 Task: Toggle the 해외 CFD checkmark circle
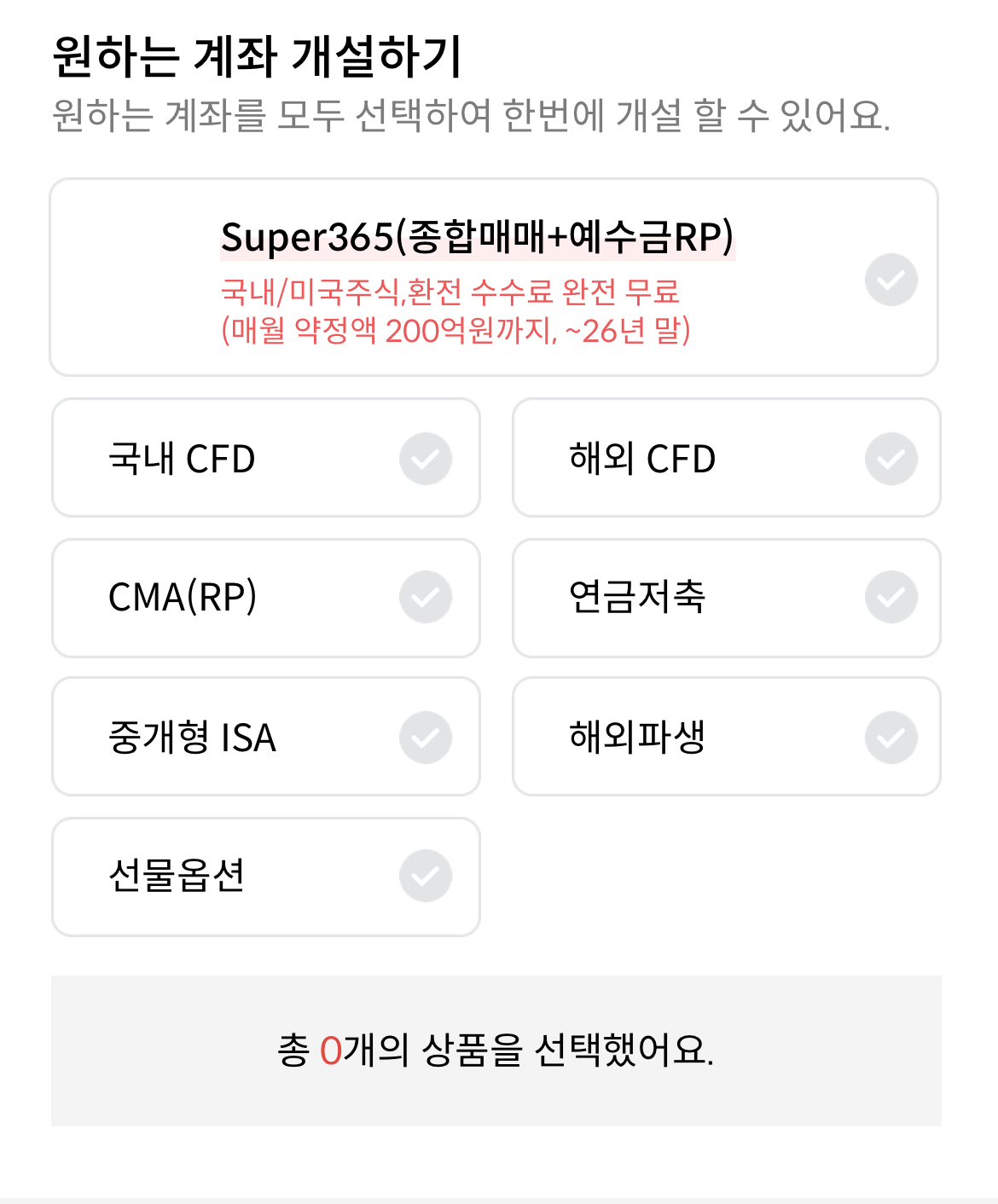click(x=891, y=459)
